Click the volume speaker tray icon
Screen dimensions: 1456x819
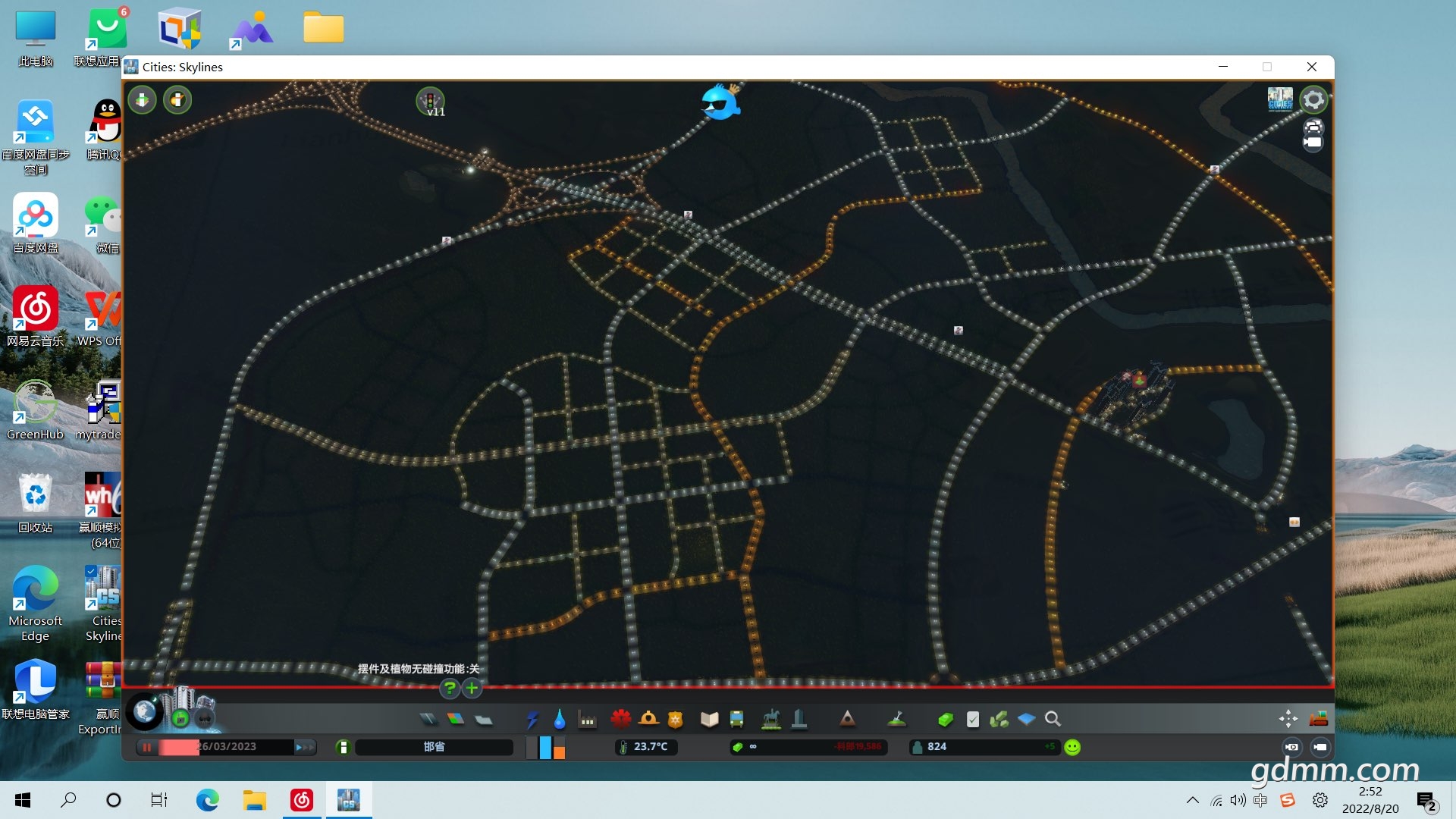pyautogui.click(x=1238, y=800)
